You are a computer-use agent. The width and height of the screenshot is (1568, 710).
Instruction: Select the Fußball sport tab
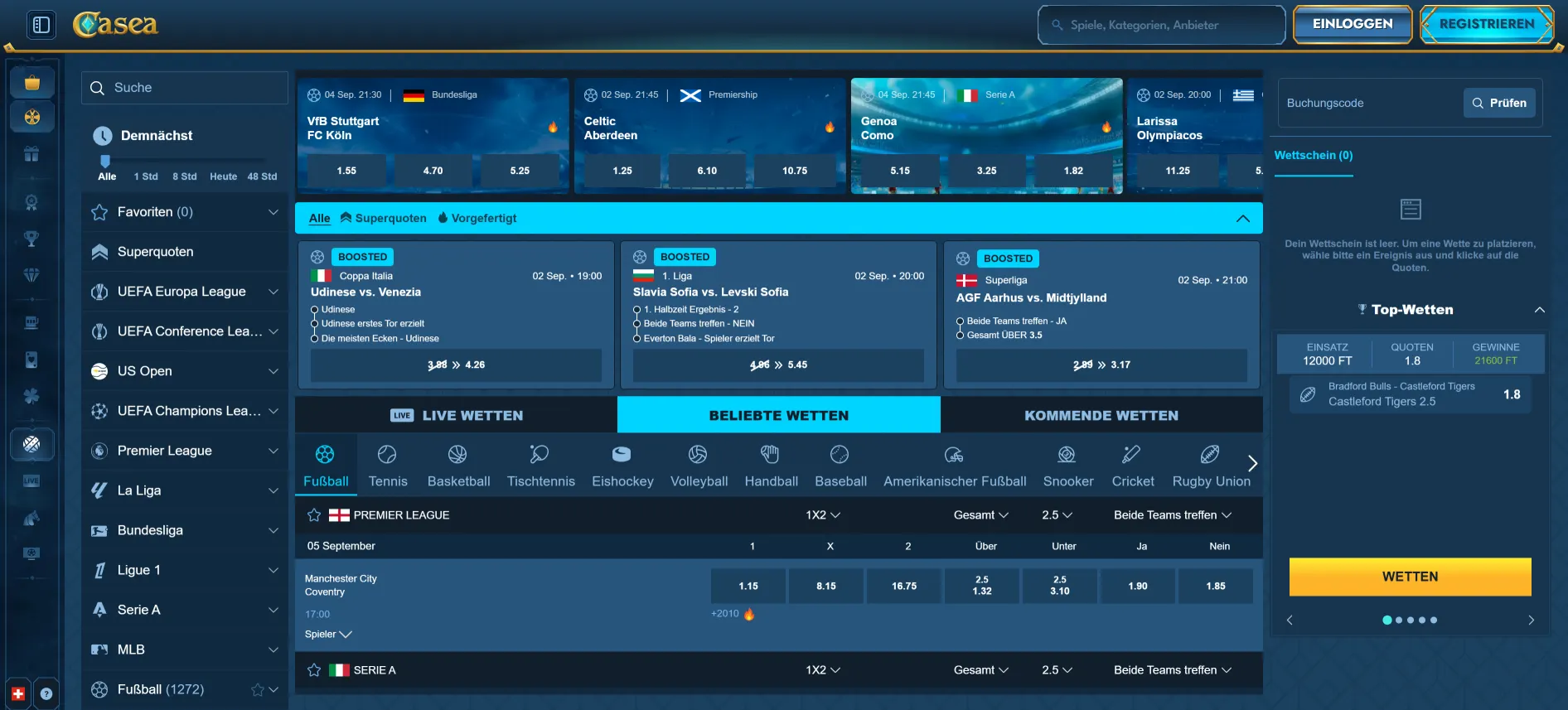[x=326, y=466]
